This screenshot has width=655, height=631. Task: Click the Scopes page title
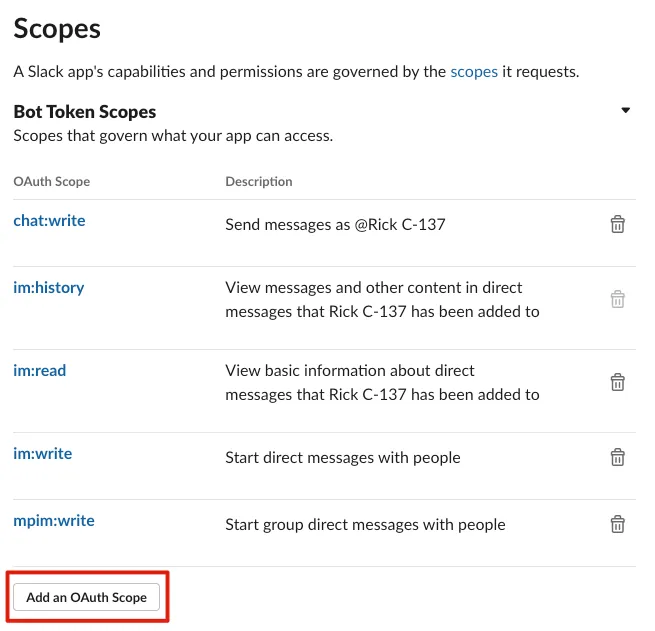click(x=57, y=27)
